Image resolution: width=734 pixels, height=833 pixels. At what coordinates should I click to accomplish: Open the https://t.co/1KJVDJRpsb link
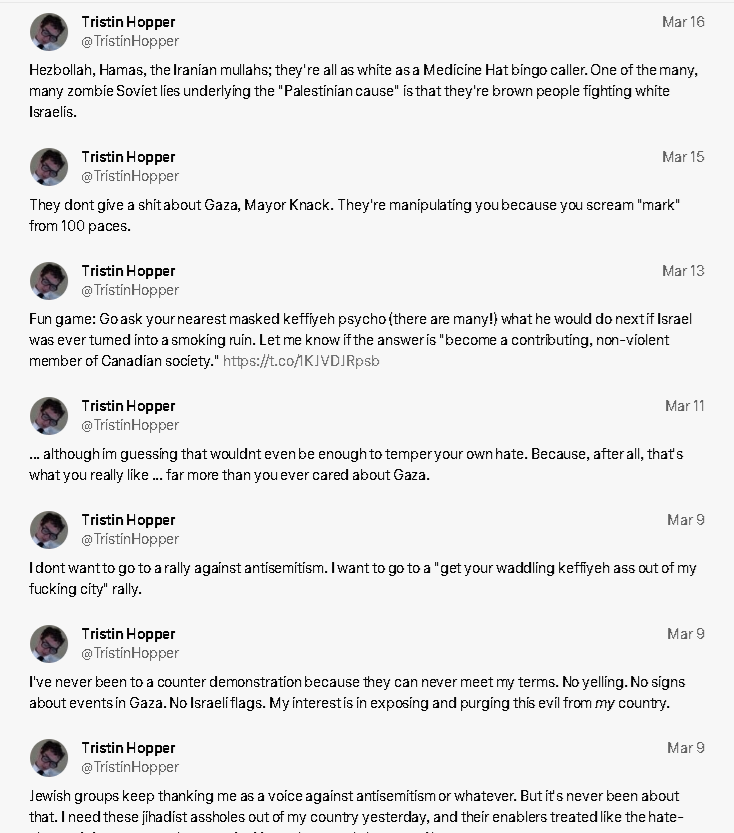(x=301, y=361)
